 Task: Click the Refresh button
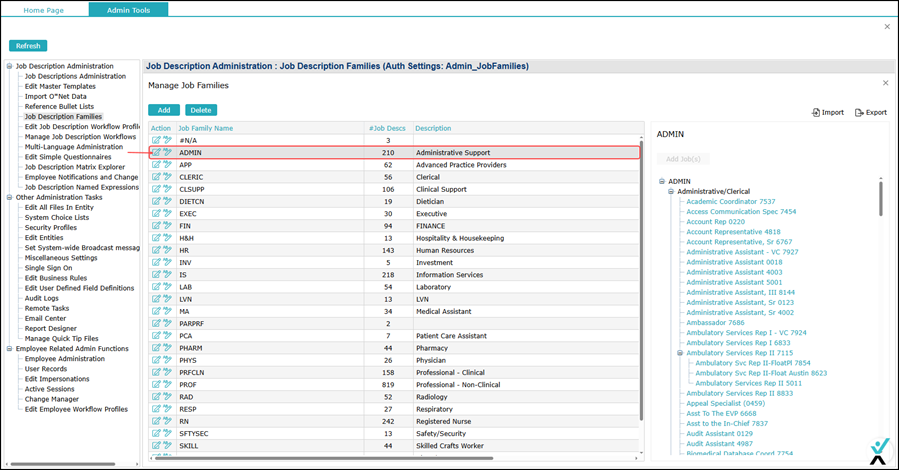click(x=28, y=46)
